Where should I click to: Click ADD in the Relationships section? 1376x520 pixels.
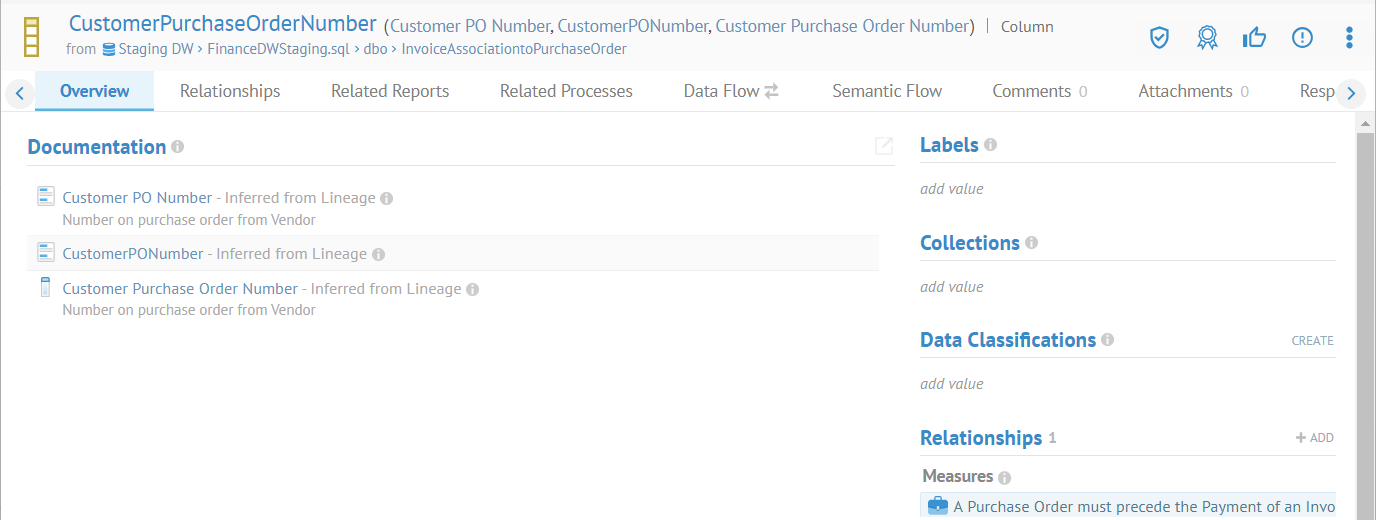pyautogui.click(x=1314, y=438)
